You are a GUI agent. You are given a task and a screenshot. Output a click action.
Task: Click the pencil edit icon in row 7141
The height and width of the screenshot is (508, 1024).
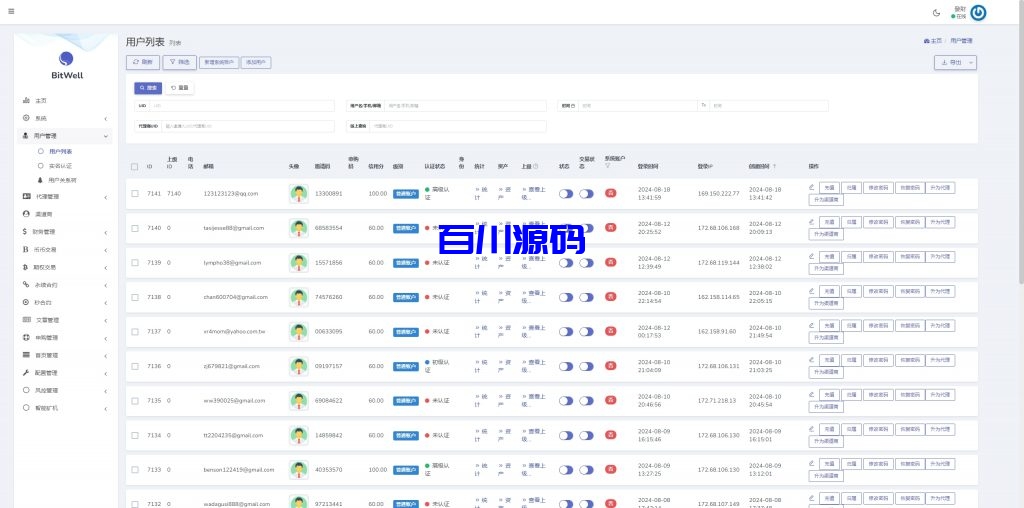tap(812, 187)
